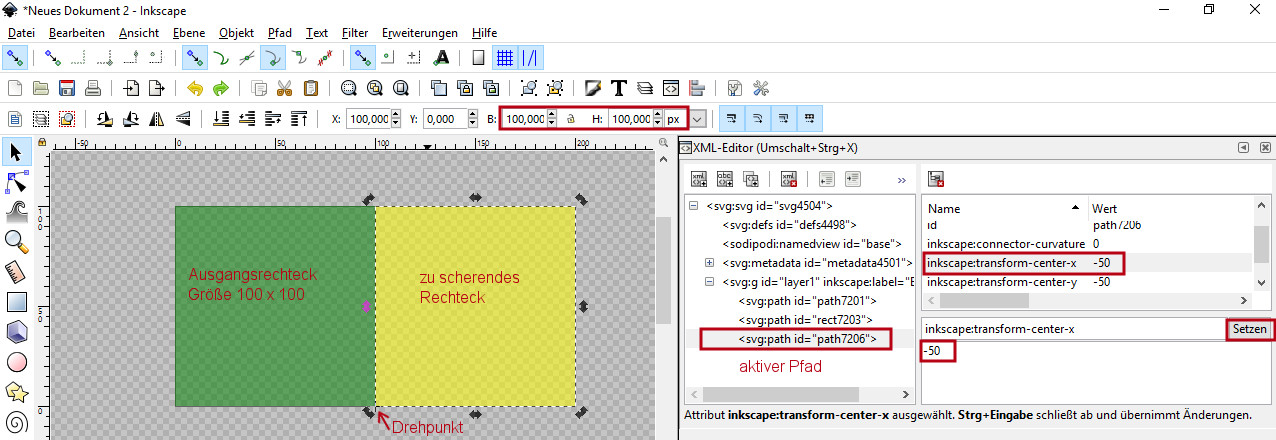Select the svg:defs id="defs4498" node
This screenshot has width=1276, height=440.
click(x=789, y=225)
